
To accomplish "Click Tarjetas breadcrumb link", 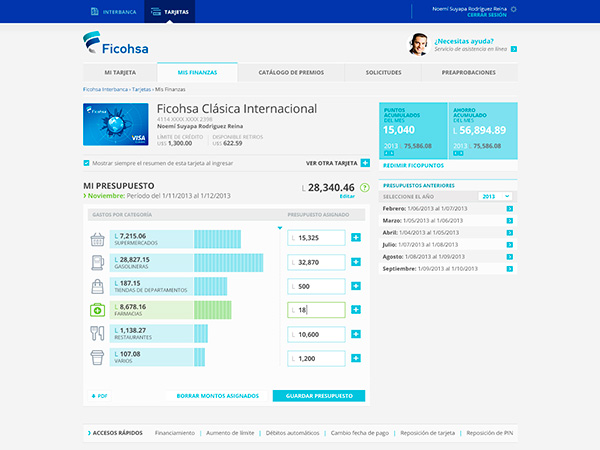I will pyautogui.click(x=141, y=90).
